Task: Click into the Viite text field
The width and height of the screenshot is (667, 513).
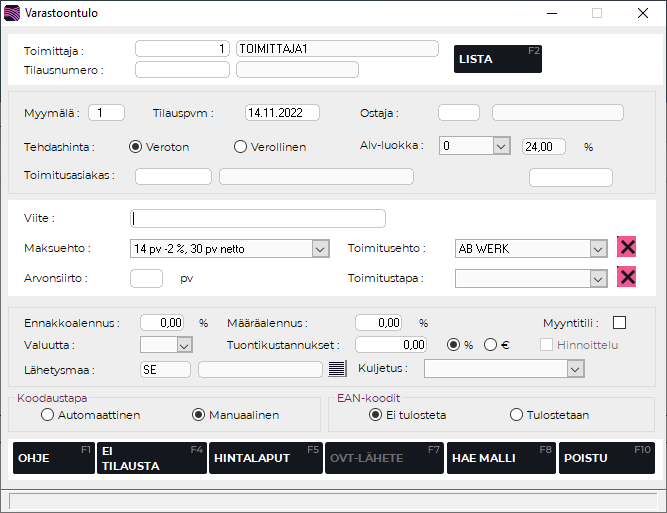Action: [257, 218]
